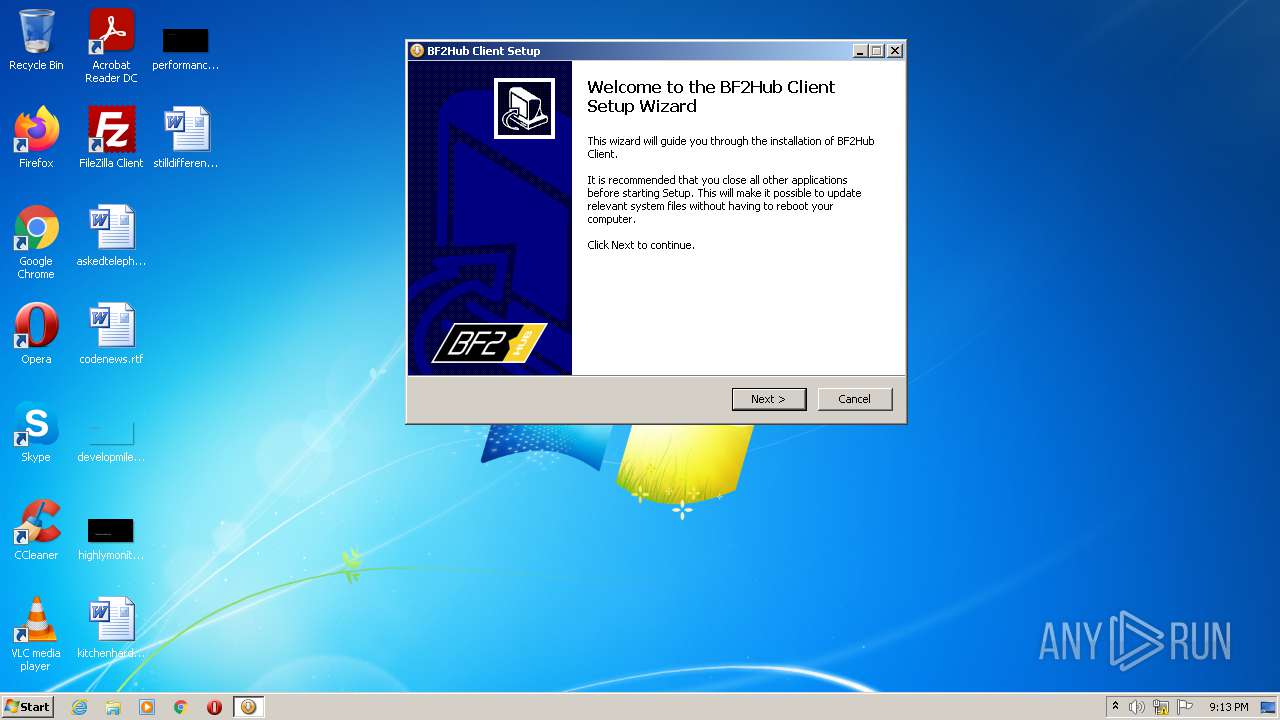1280x720 pixels.
Task: Launch VLC media player shortcut
Action: click(36, 634)
